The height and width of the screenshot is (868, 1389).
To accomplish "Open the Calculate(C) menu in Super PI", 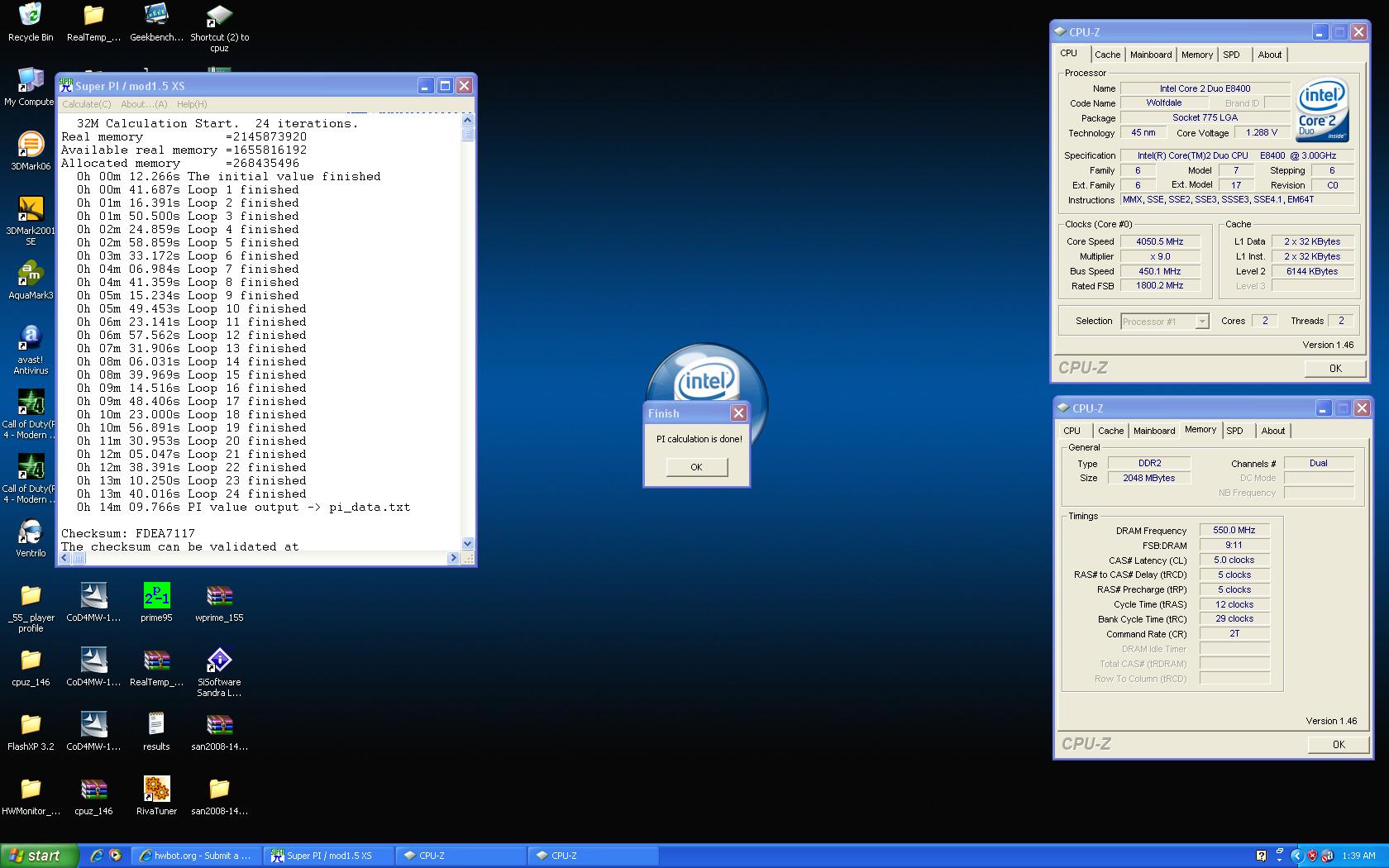I will point(87,104).
